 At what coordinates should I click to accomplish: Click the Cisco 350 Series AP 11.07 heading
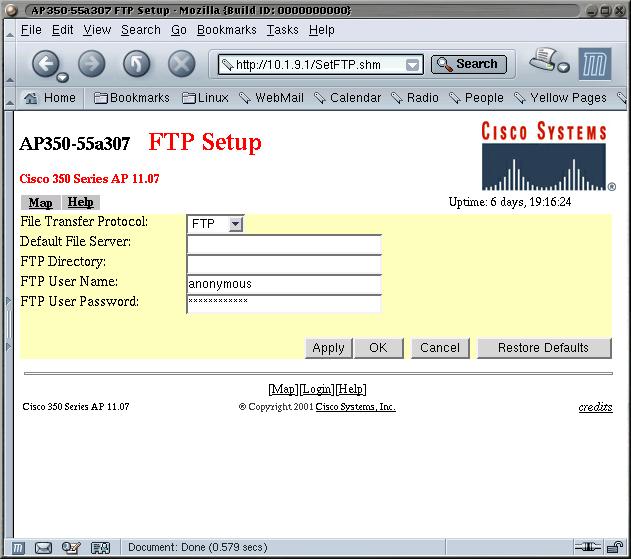coord(89,178)
